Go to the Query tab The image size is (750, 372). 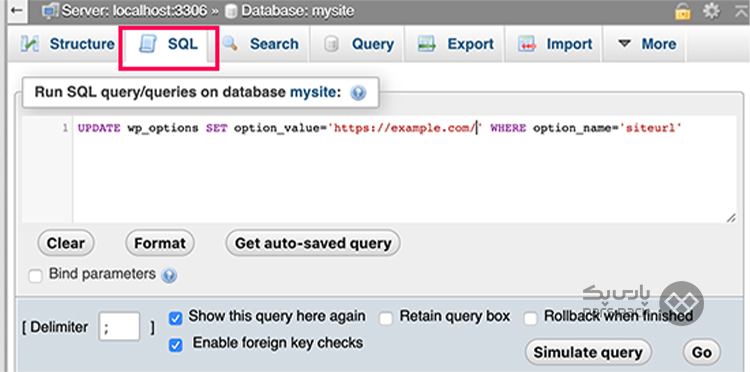(x=358, y=44)
